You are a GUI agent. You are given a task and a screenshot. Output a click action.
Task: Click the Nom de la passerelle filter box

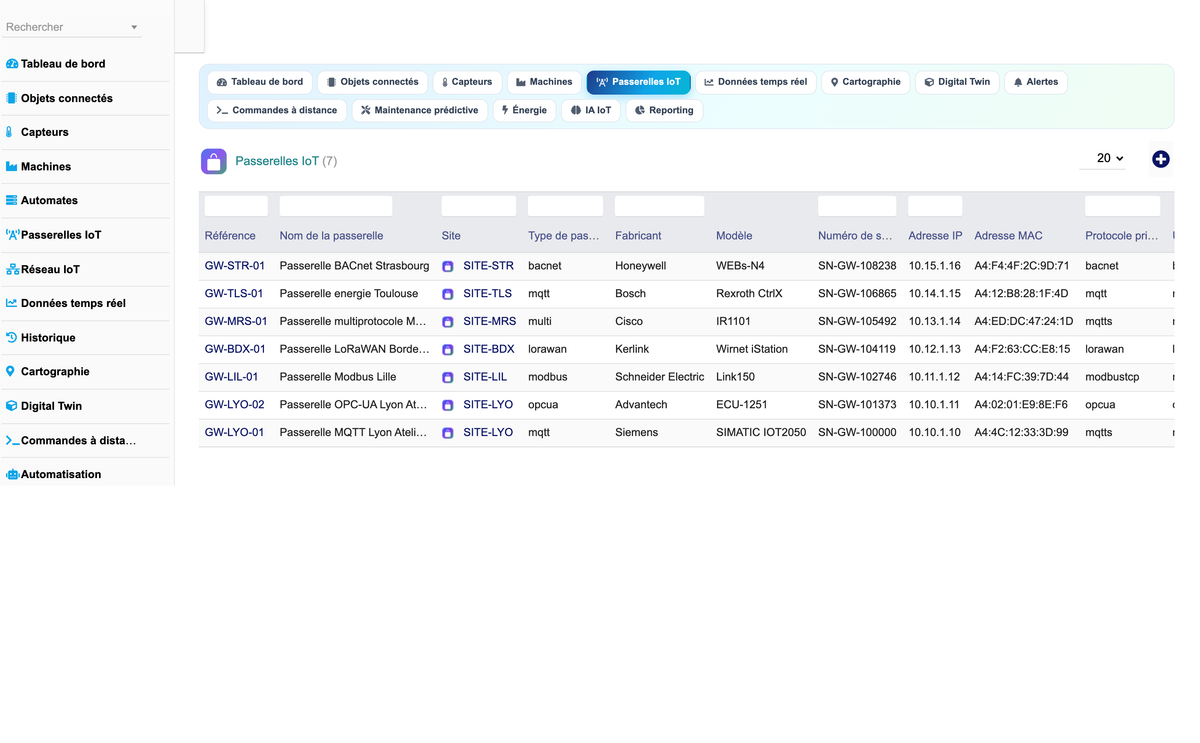(336, 206)
